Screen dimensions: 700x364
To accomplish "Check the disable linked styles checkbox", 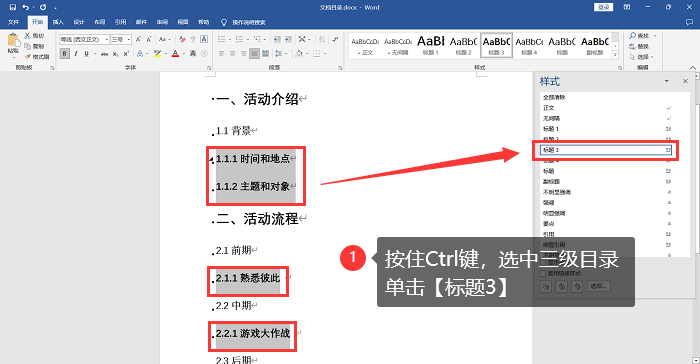I will pyautogui.click(x=543, y=273).
